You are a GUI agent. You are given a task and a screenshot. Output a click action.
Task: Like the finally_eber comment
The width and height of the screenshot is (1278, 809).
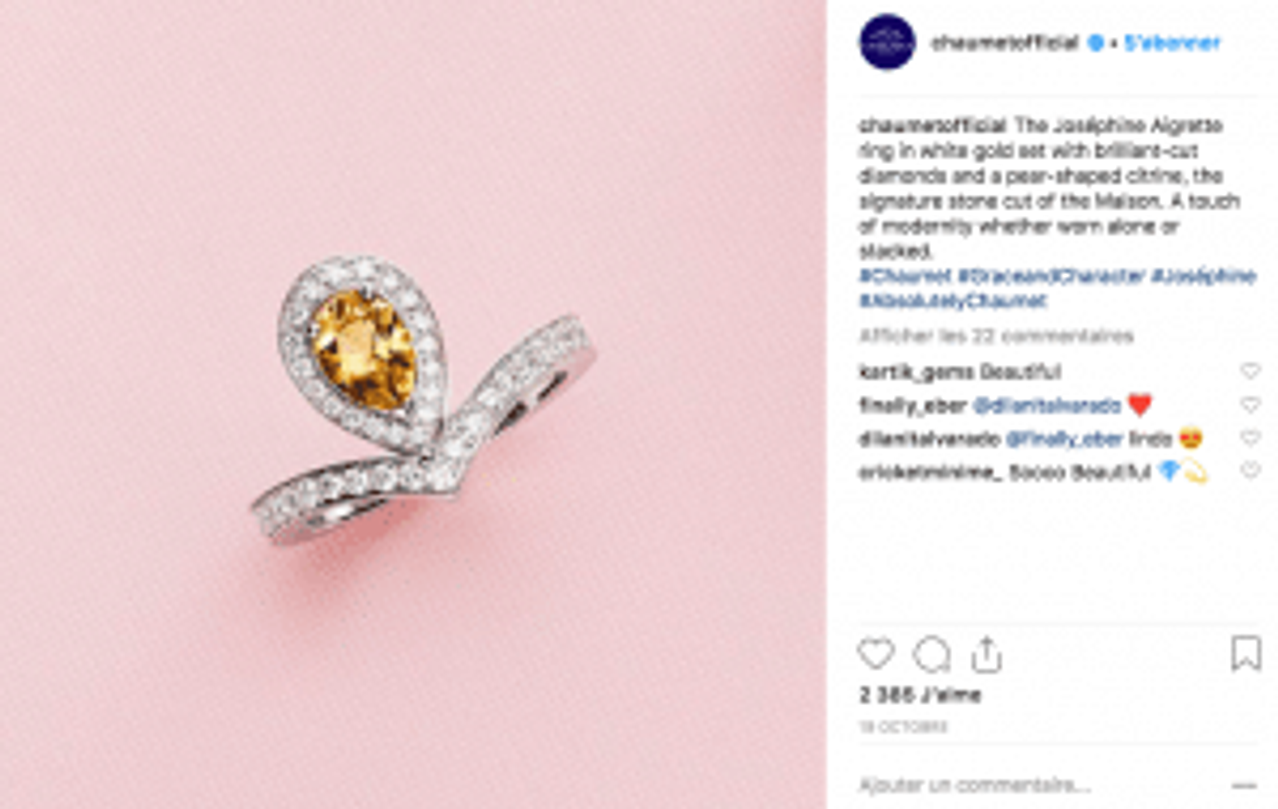tap(1250, 404)
